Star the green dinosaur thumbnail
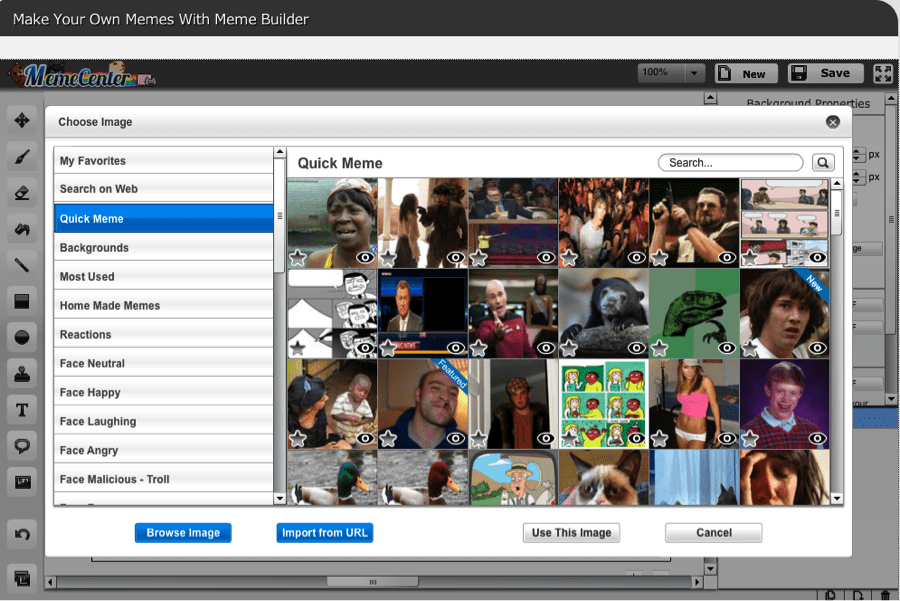The width and height of the screenshot is (900, 601). (660, 348)
